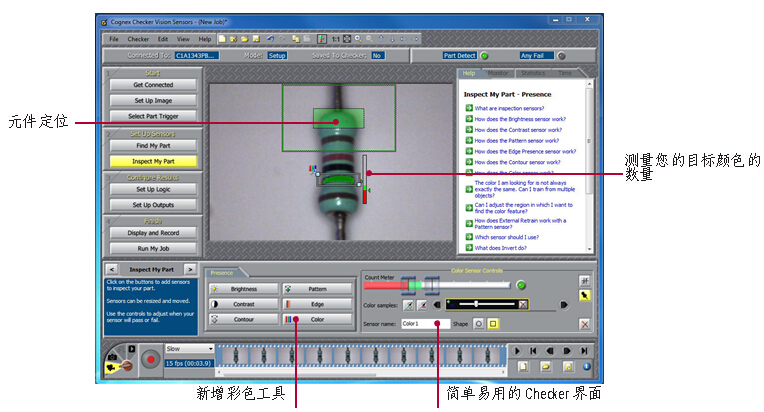Go to previous color sample arrow
The height and width of the screenshot is (412, 764).
437,305
